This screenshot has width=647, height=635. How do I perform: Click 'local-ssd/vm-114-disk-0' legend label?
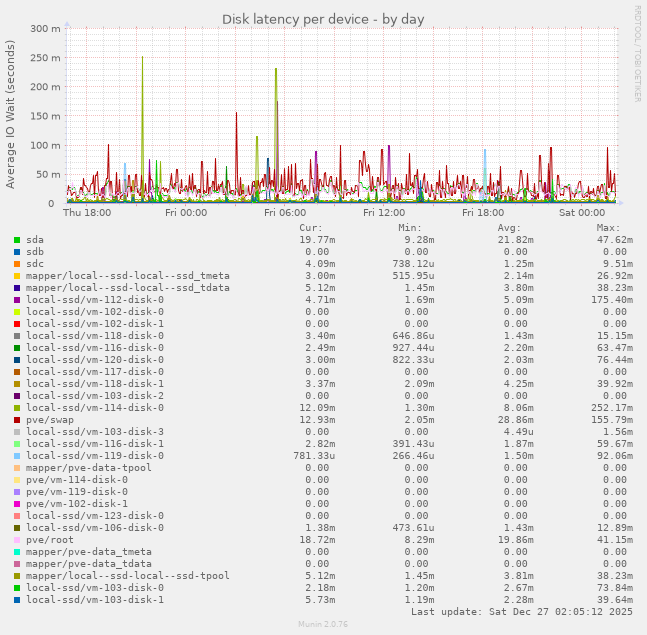coord(95,408)
